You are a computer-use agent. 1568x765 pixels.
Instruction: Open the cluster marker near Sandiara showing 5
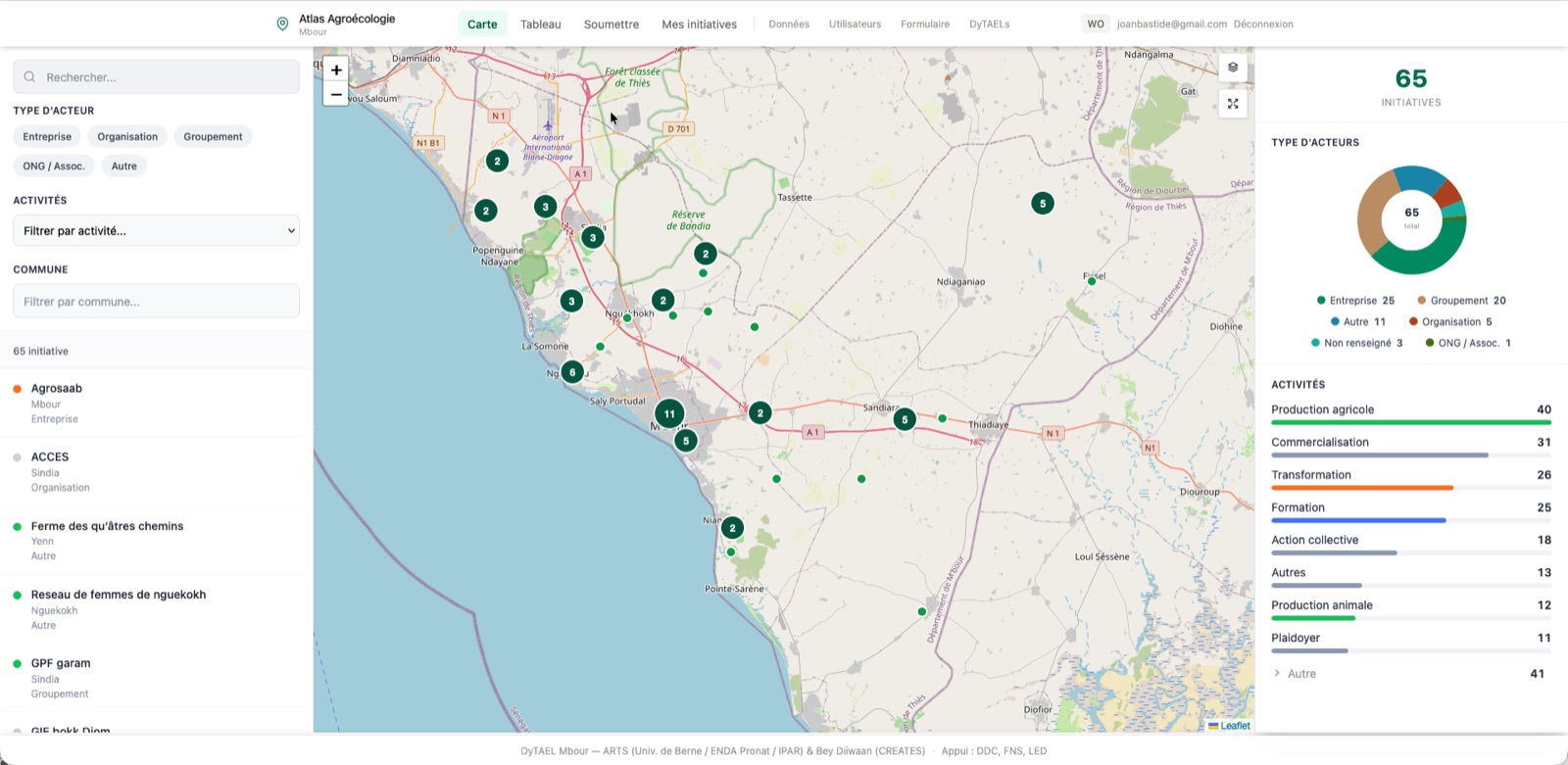pos(905,419)
